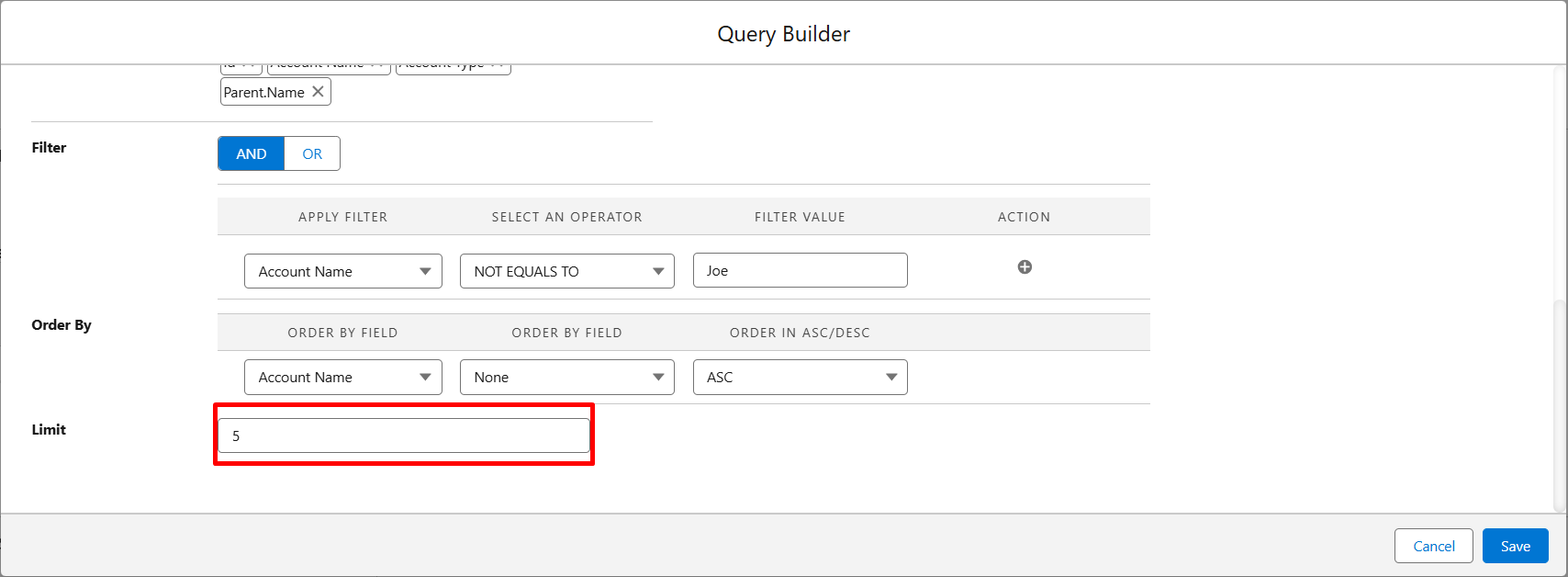Click the Filter Value field containing Joe
The image size is (1568, 577).
click(x=800, y=271)
